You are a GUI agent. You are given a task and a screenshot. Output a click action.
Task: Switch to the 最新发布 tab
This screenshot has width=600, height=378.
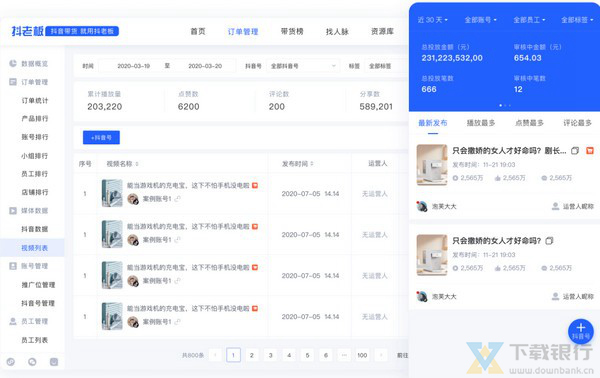tap(433, 123)
